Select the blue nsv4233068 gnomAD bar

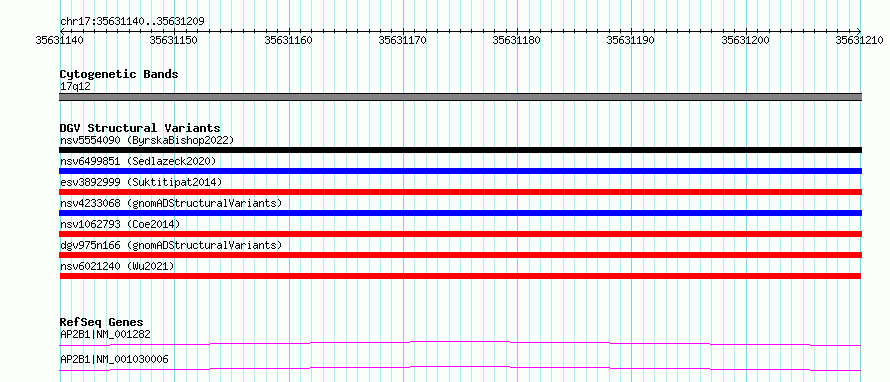(460, 213)
